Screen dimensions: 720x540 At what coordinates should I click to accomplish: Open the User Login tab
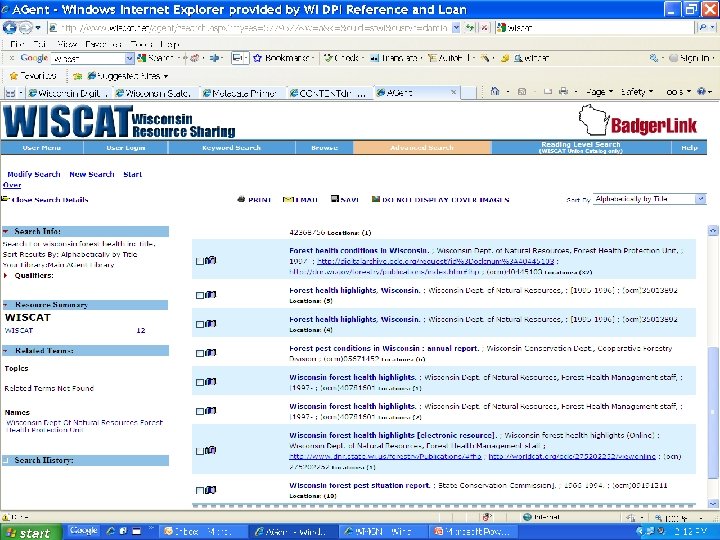tap(125, 147)
